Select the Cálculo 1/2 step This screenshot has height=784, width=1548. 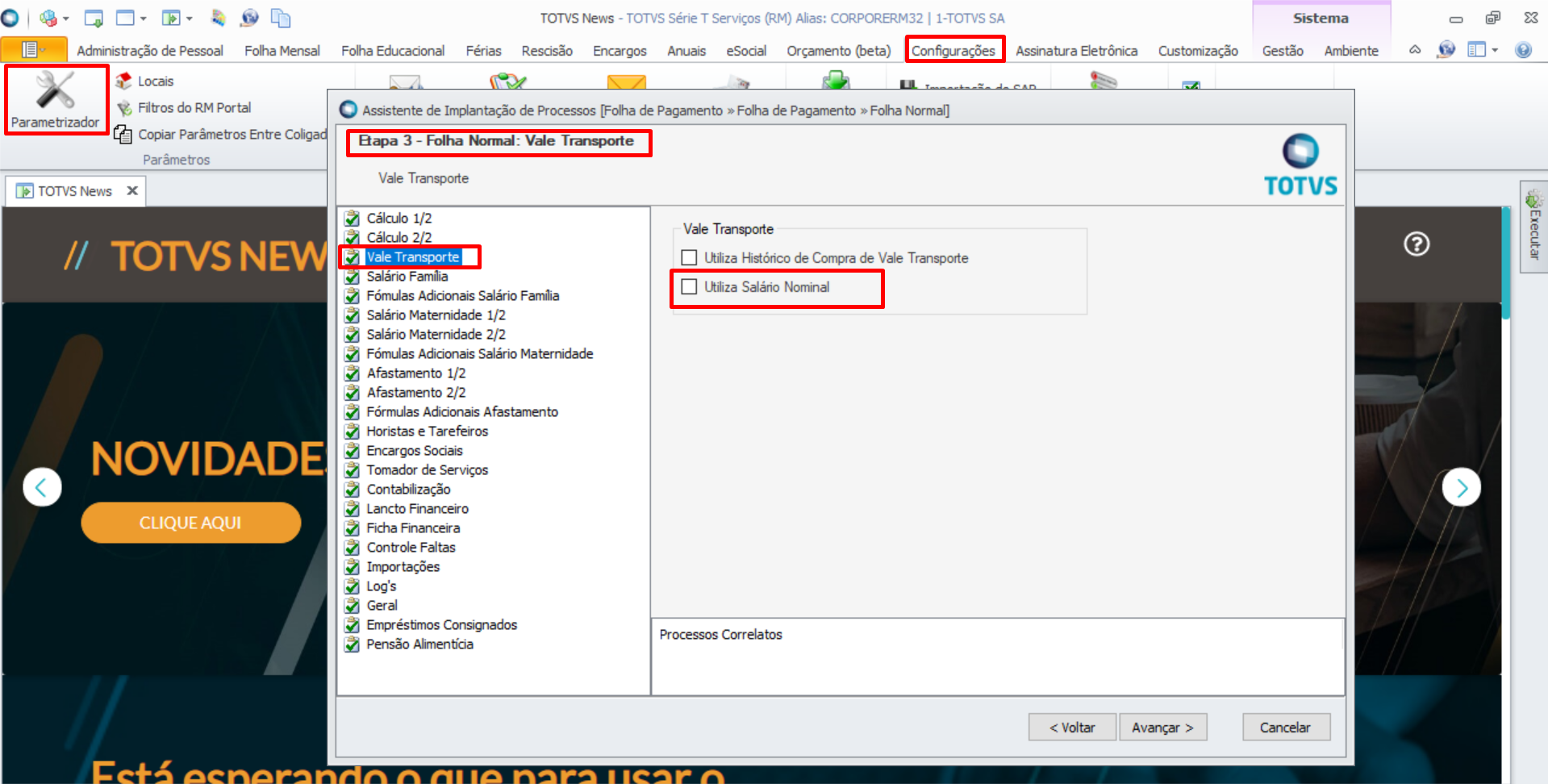pyautogui.click(x=398, y=219)
